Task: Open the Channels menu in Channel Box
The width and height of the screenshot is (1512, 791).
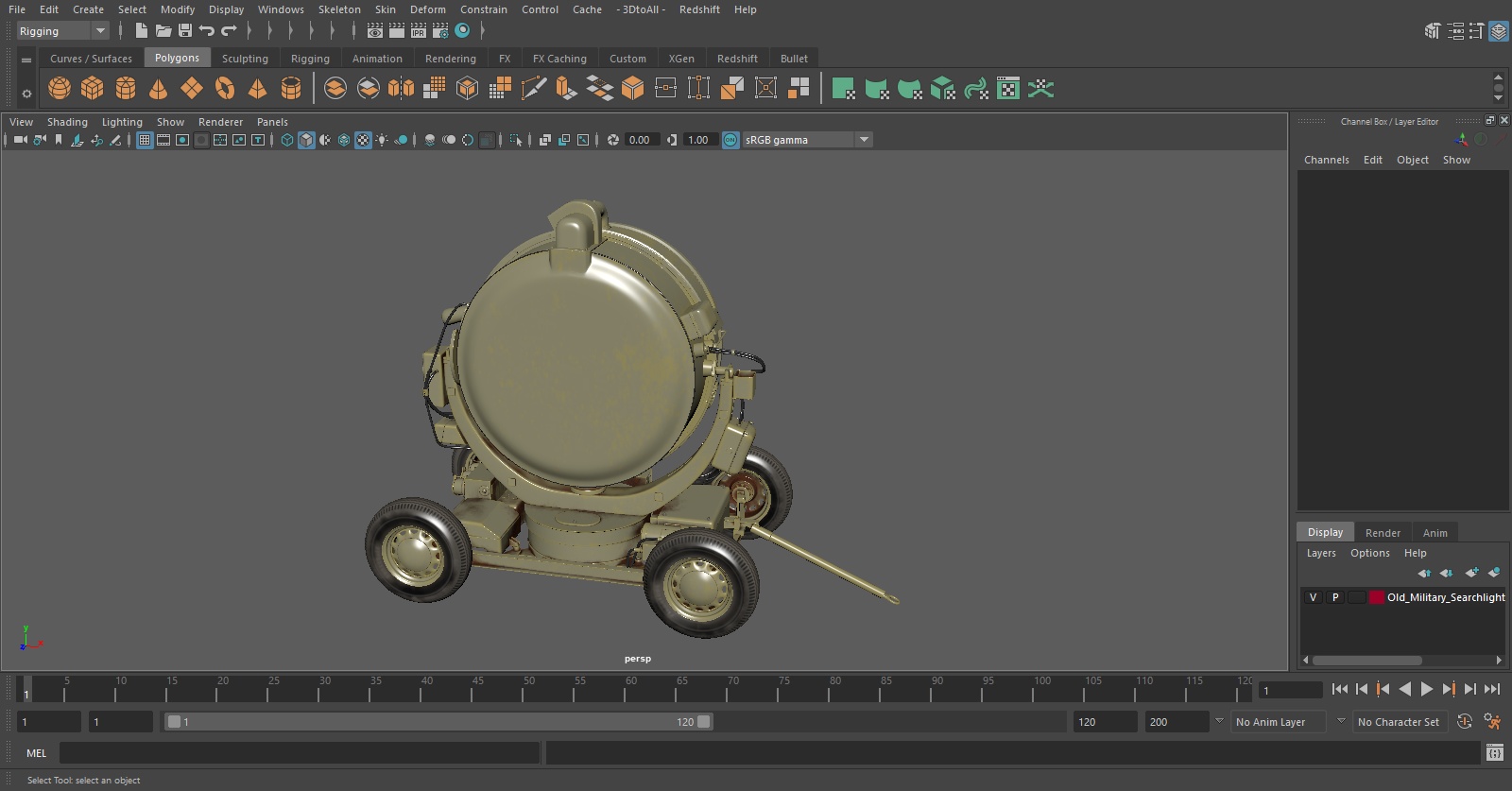Action: (x=1327, y=160)
